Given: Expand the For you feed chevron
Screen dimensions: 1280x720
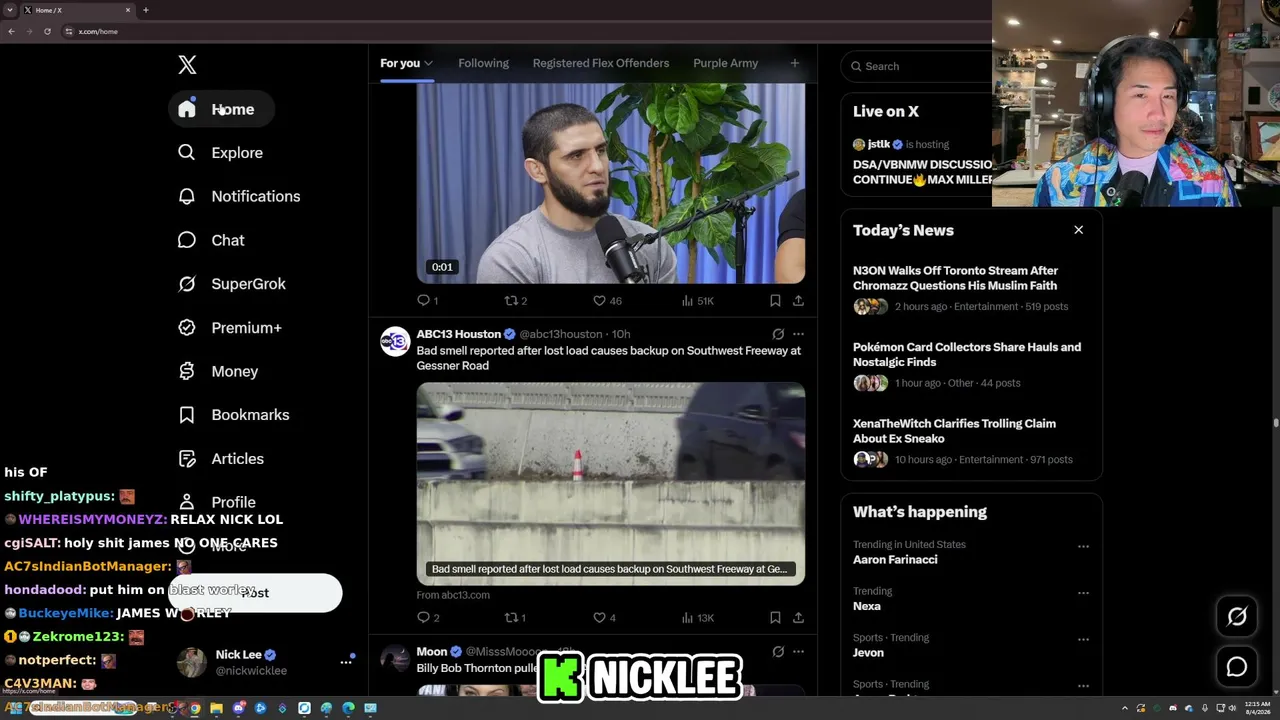Looking at the screenshot, I should coord(428,63).
